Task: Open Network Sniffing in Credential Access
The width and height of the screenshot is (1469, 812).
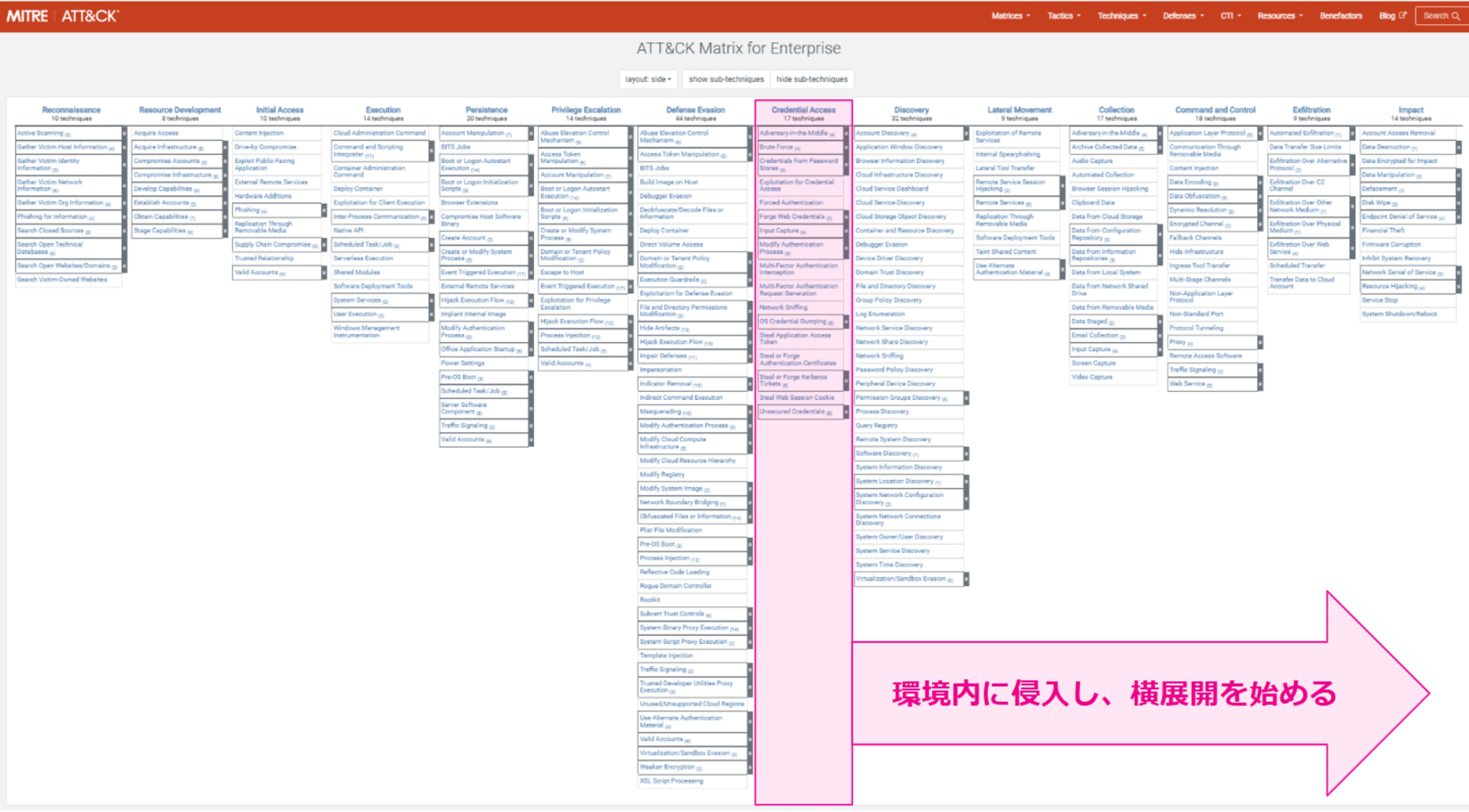Action: coord(784,308)
